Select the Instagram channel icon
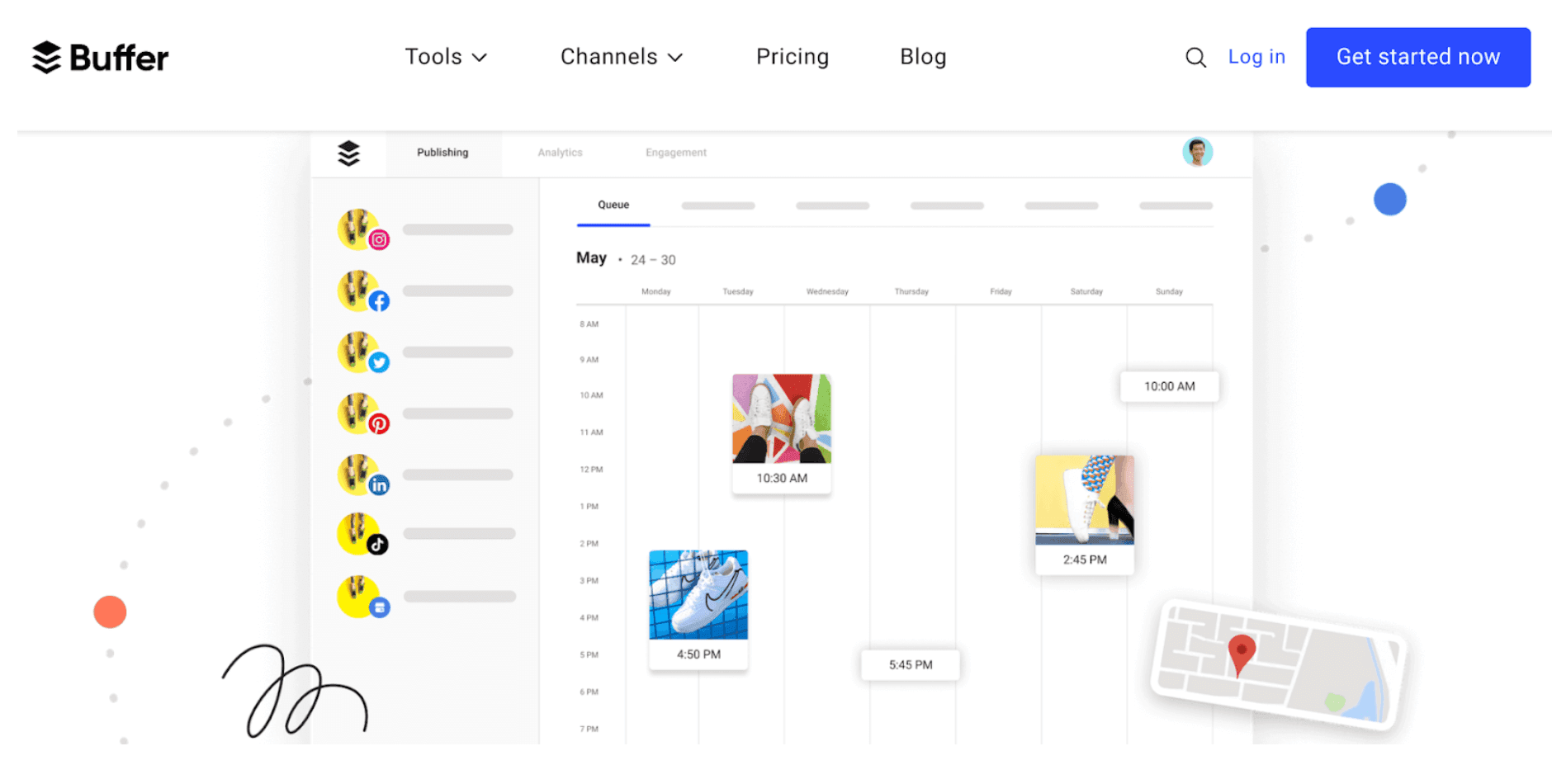The image size is (1552, 784). coord(379,239)
